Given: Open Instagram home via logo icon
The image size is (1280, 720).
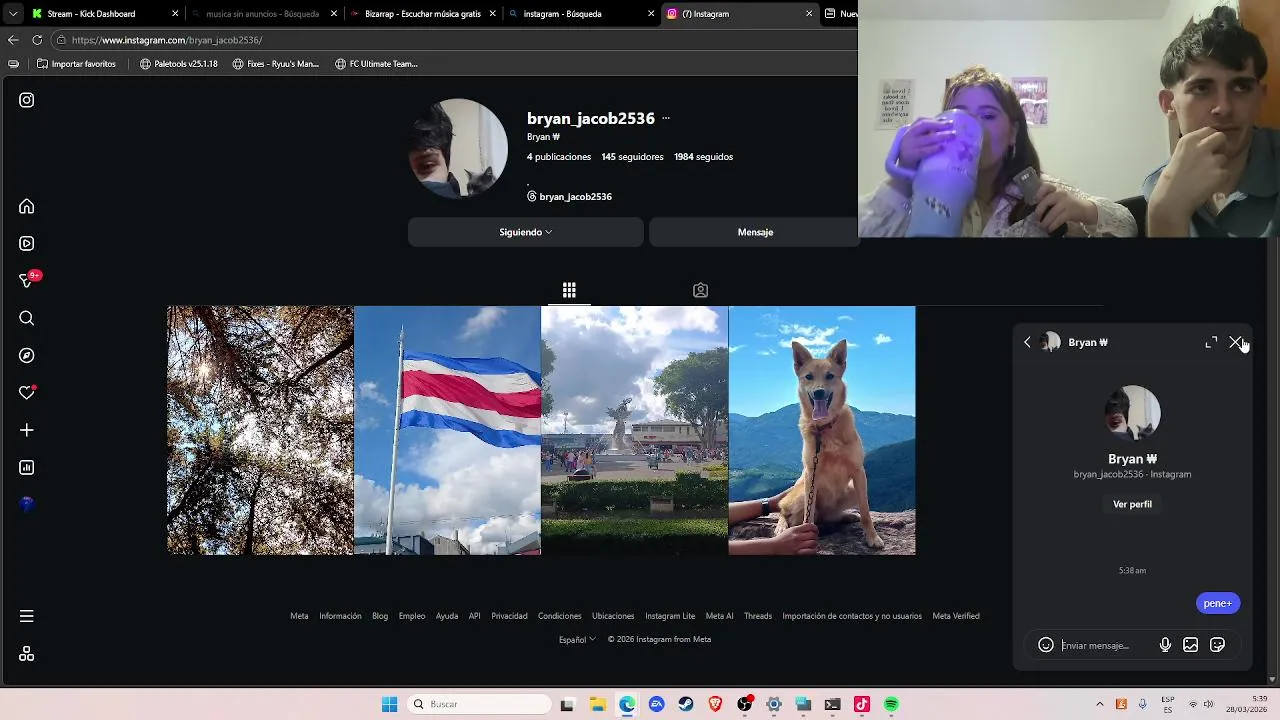Looking at the screenshot, I should [27, 100].
